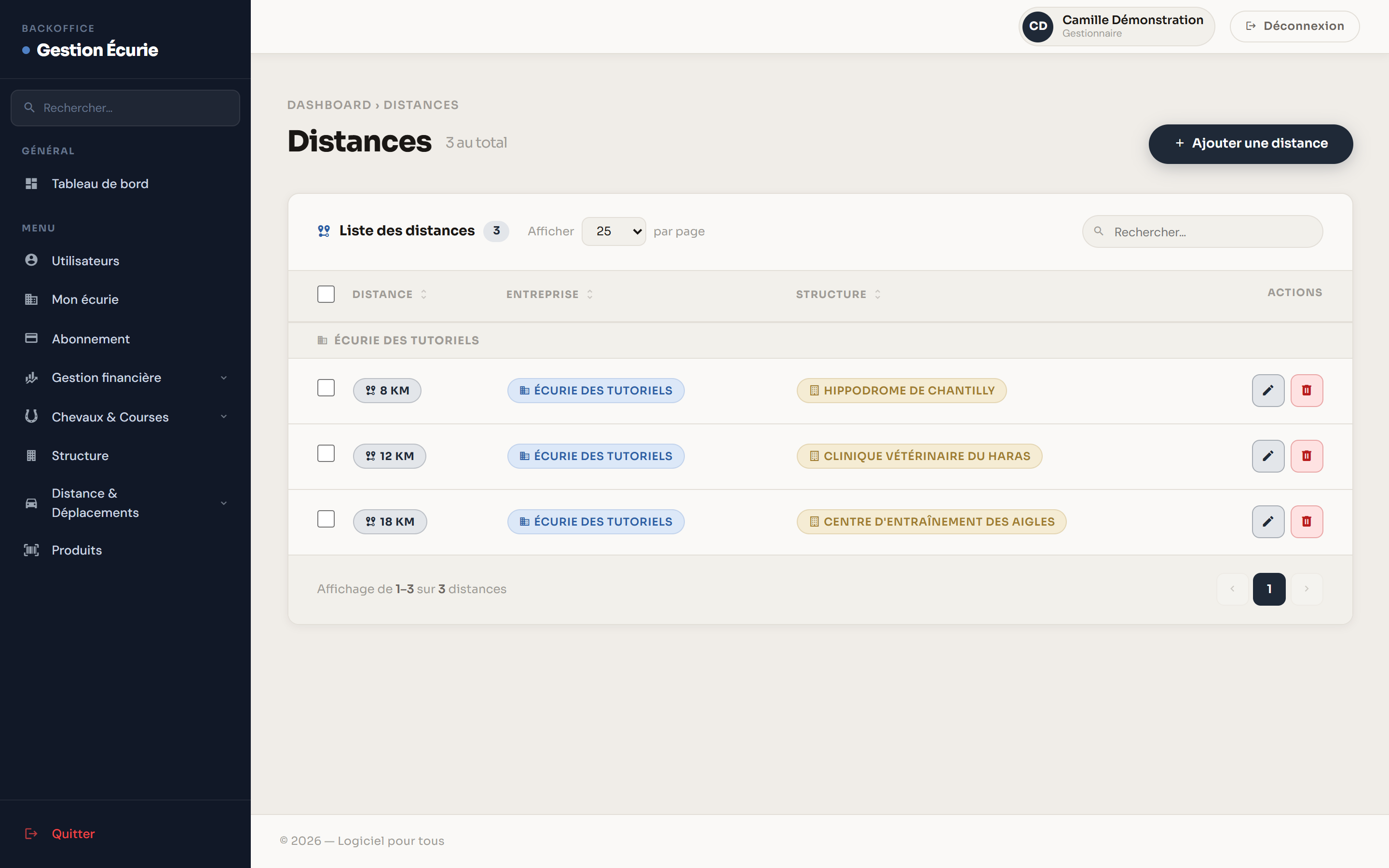
Task: Open Mon écurie menu item
Action: coord(125,299)
